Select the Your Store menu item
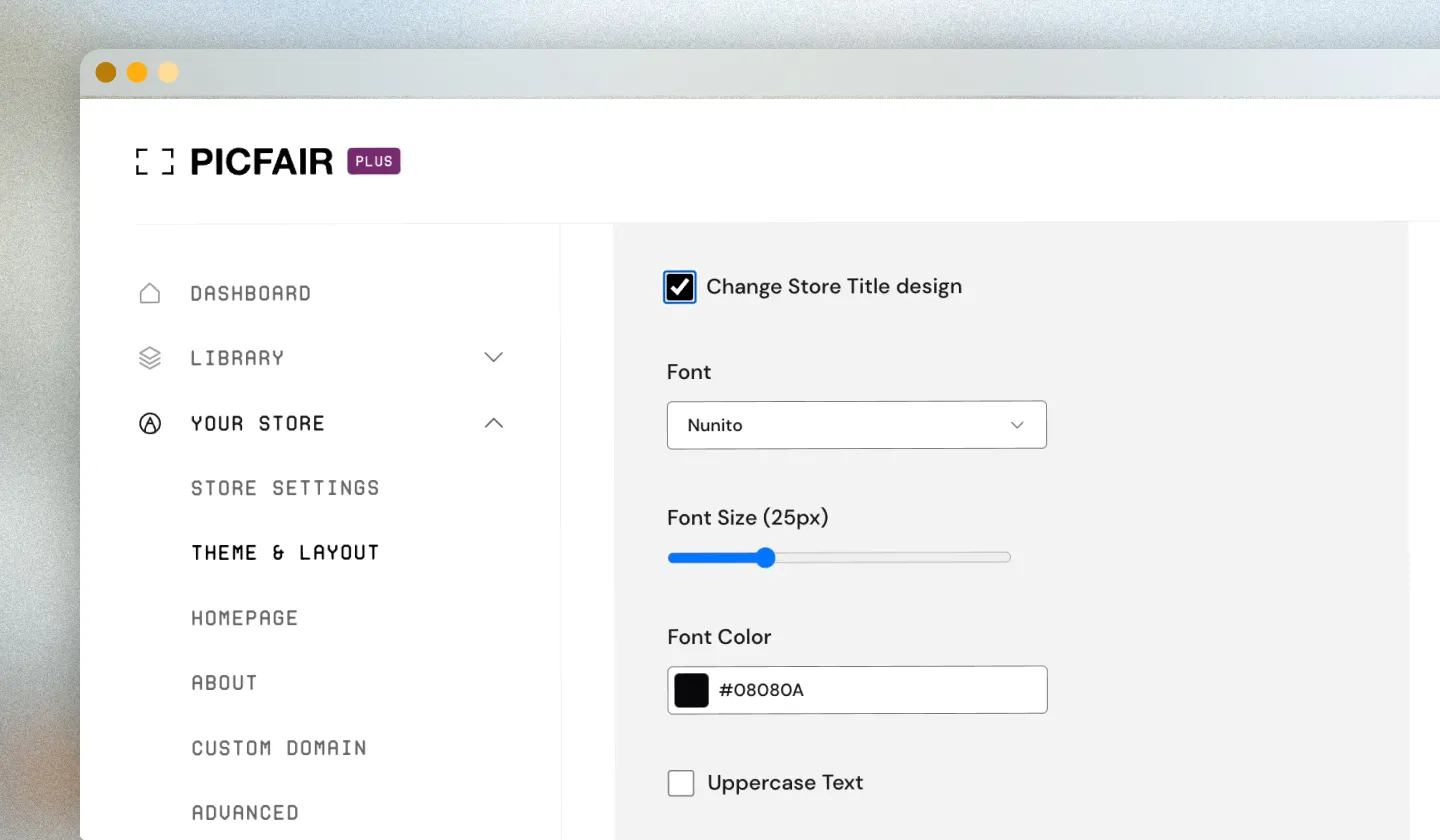 tap(258, 423)
